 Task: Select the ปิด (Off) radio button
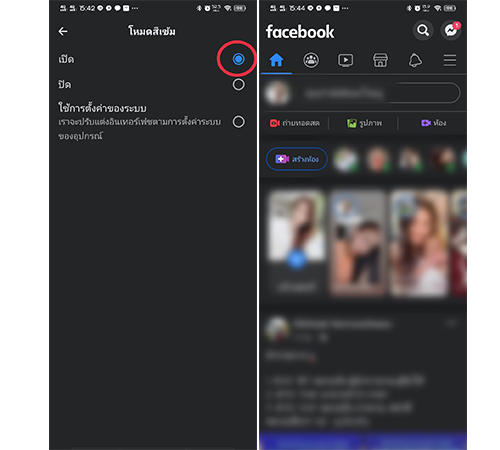click(x=238, y=85)
